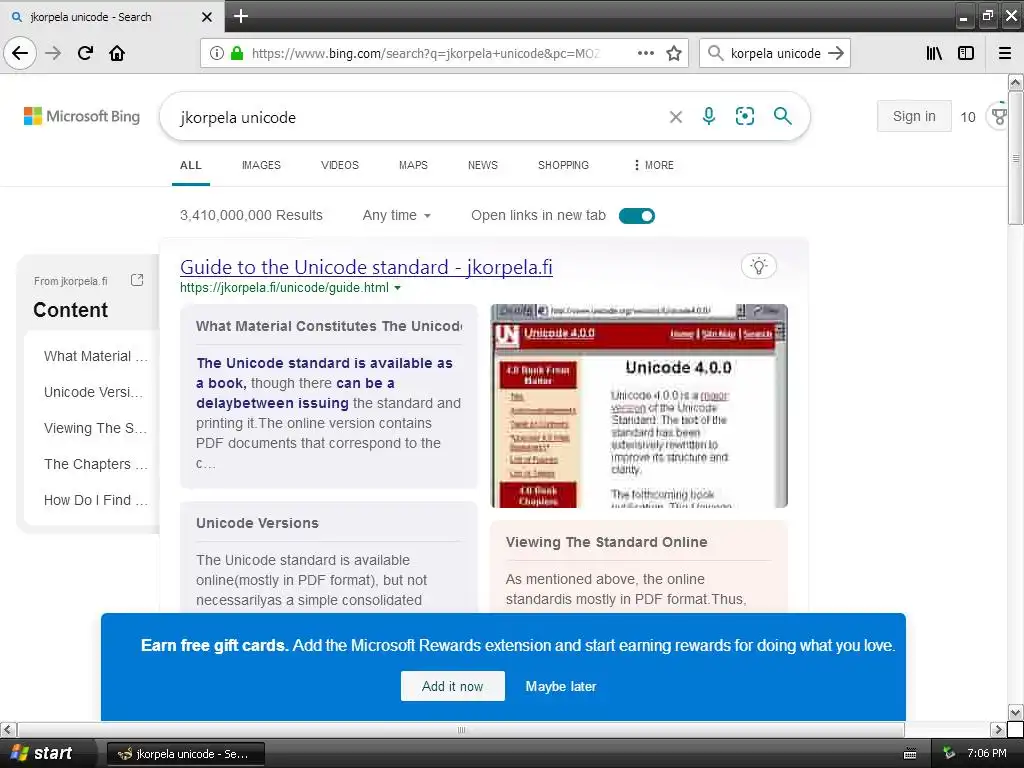Click the magnifier in browser search box
This screenshot has width=1024, height=768.
pyautogui.click(x=715, y=53)
